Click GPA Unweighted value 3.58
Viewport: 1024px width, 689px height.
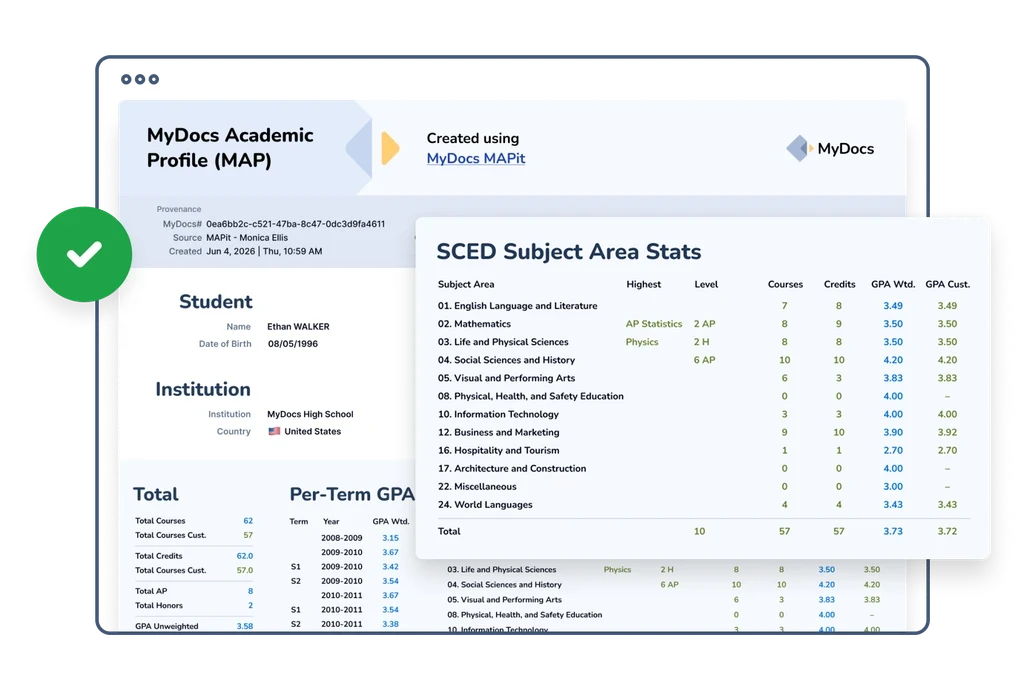pos(244,626)
